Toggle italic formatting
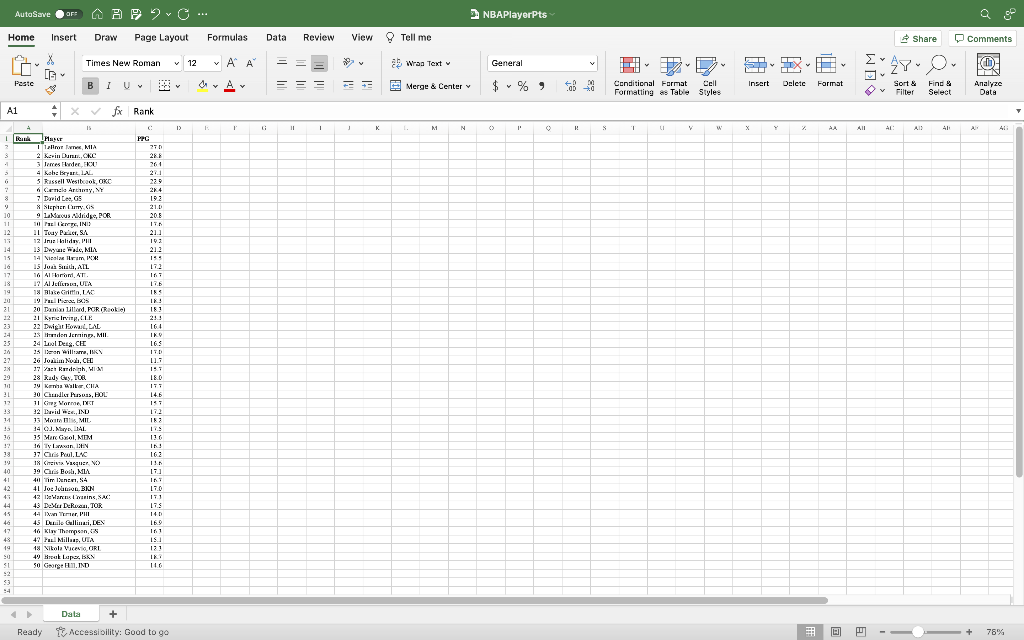 [106, 87]
